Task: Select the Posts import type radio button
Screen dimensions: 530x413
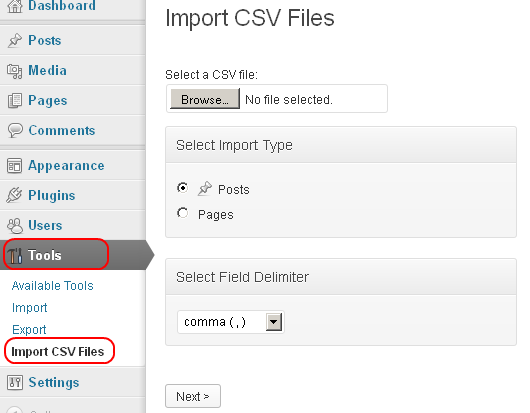Action: (183, 188)
